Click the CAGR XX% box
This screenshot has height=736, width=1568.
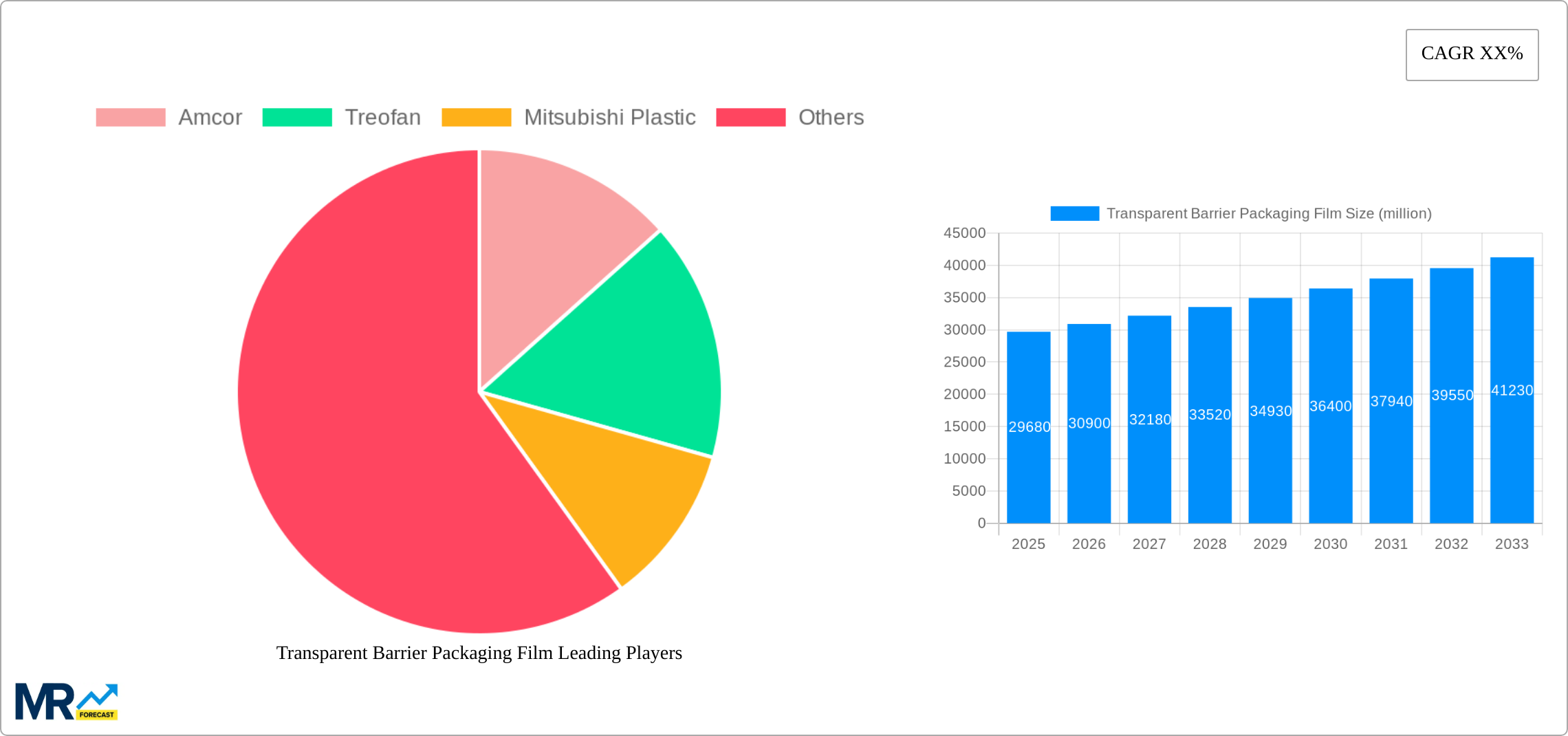click(1472, 54)
